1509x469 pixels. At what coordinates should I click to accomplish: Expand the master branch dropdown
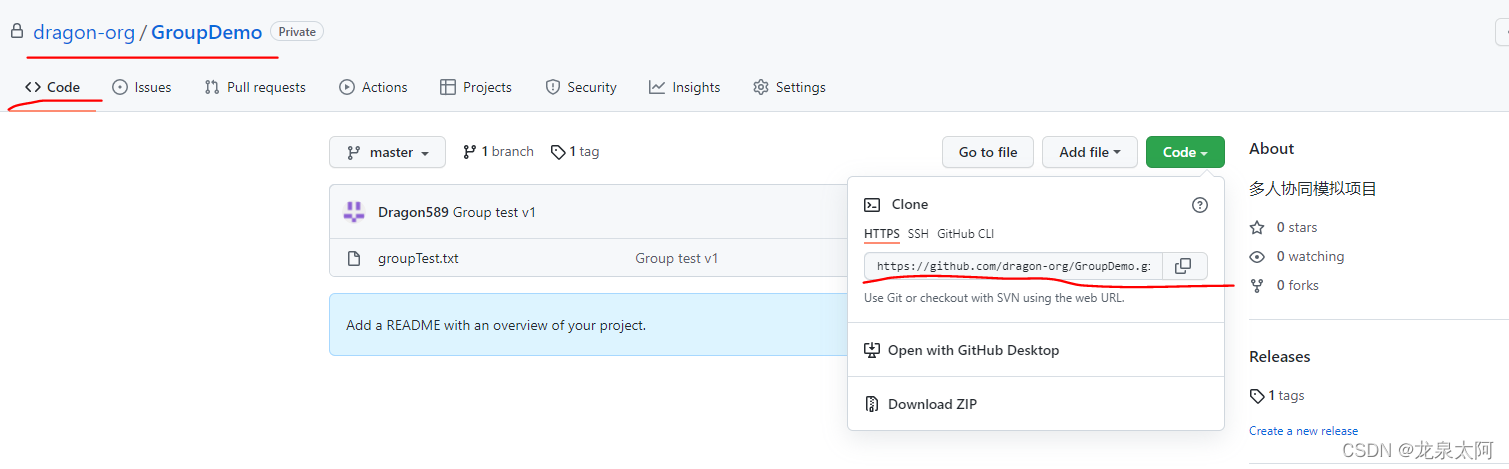pyautogui.click(x=388, y=152)
